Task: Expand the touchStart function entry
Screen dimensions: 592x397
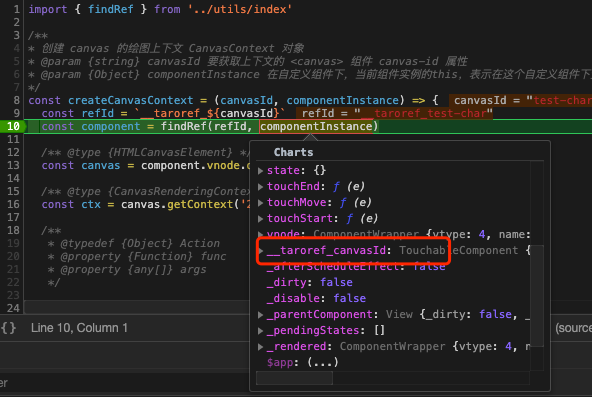Action: point(261,219)
